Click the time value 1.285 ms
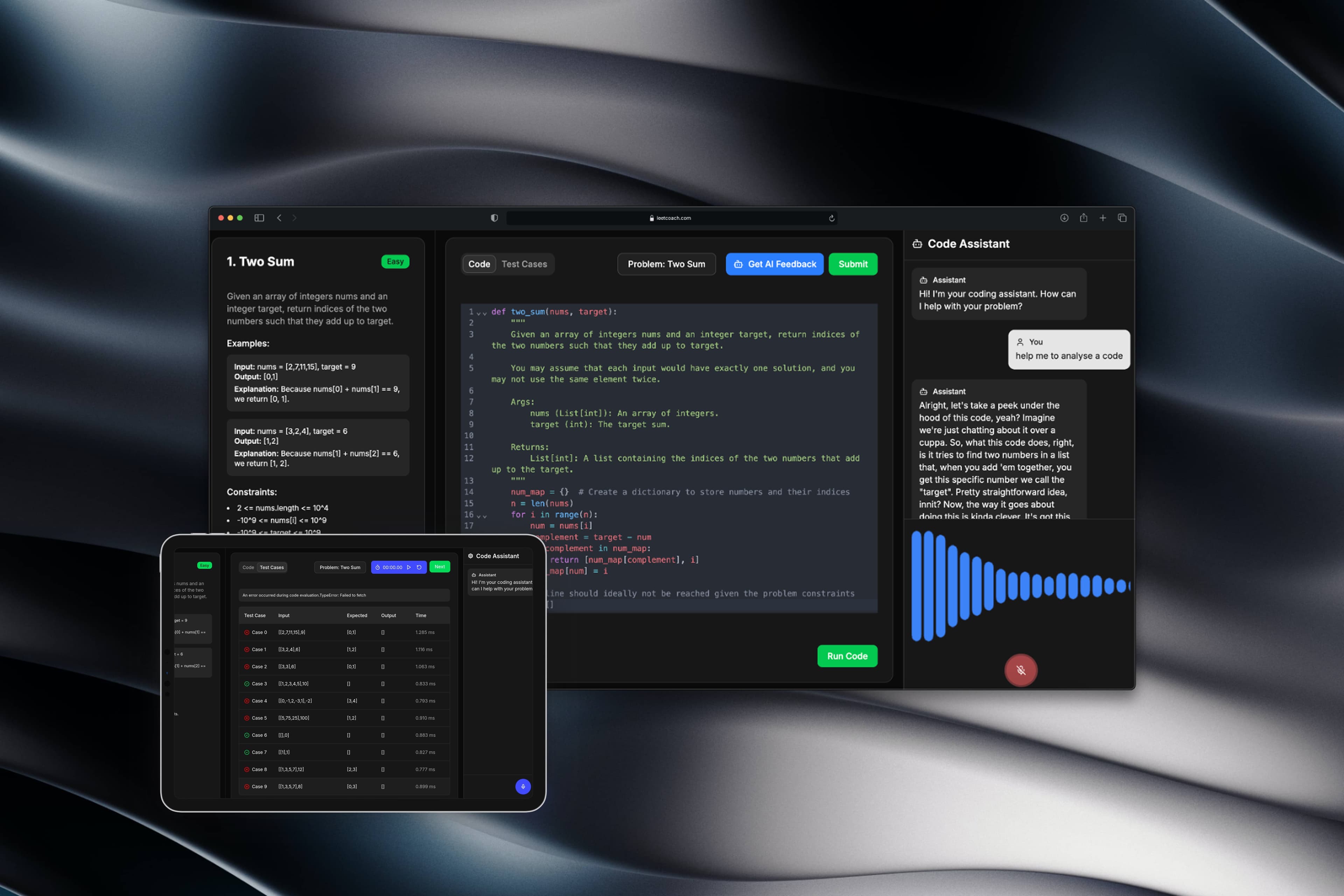This screenshot has width=1344, height=896. coord(425,632)
